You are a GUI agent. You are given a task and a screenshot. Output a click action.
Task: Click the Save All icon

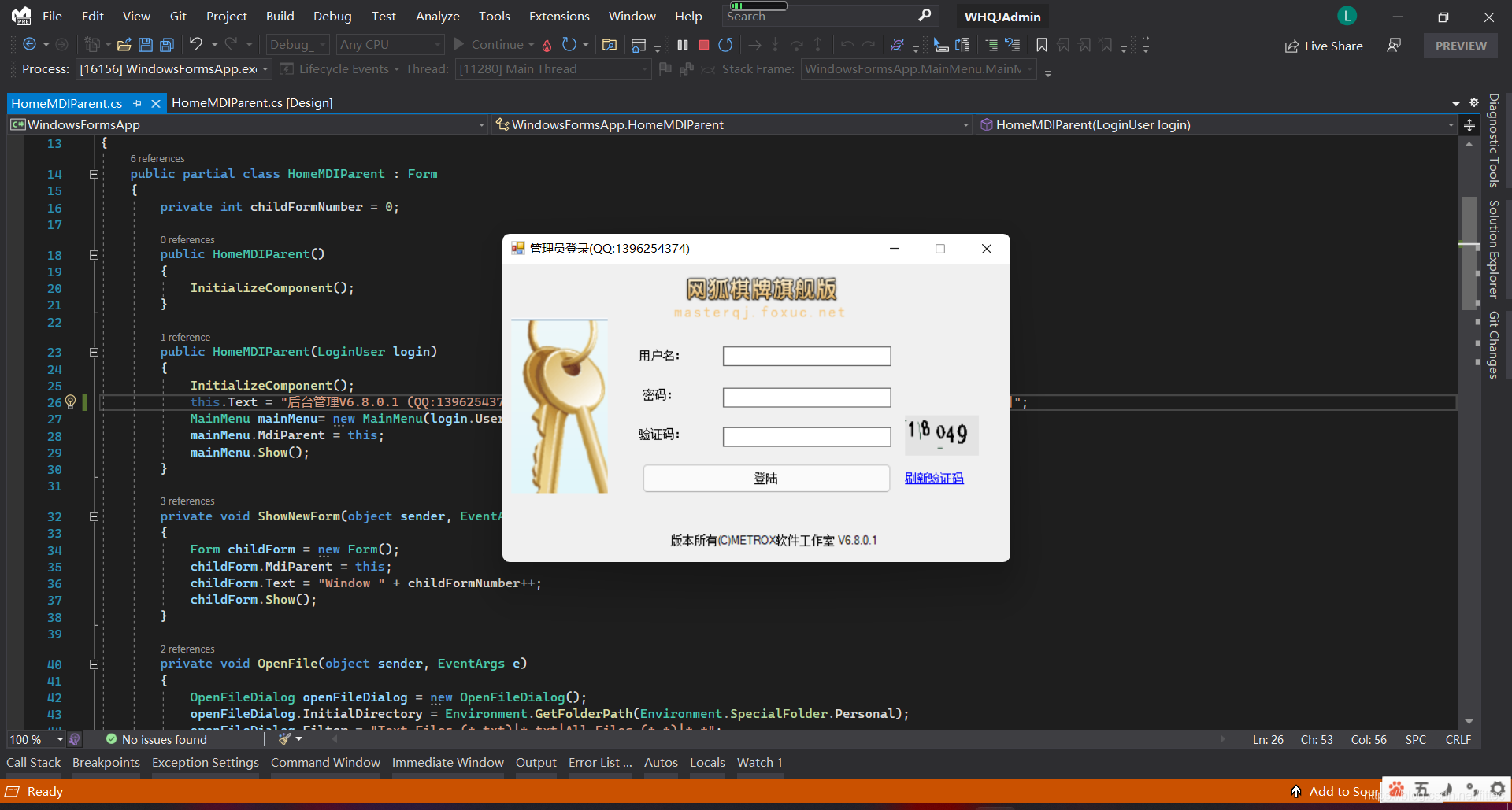point(167,45)
